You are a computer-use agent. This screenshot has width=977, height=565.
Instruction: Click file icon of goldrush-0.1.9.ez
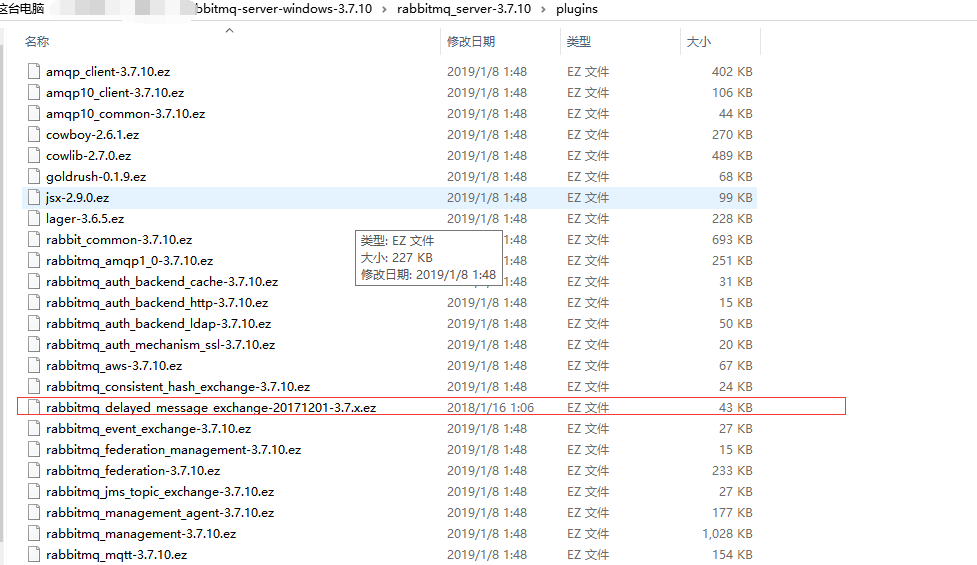point(34,176)
